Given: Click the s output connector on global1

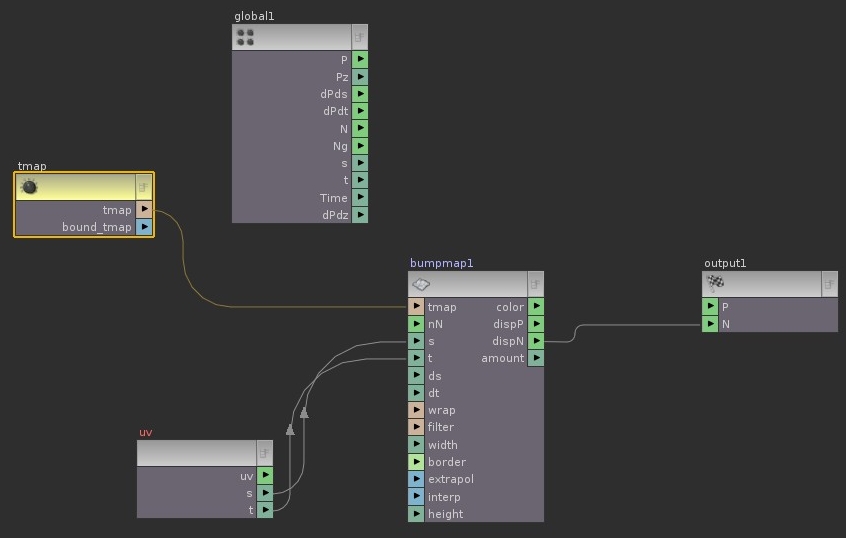Looking at the screenshot, I should tap(360, 163).
